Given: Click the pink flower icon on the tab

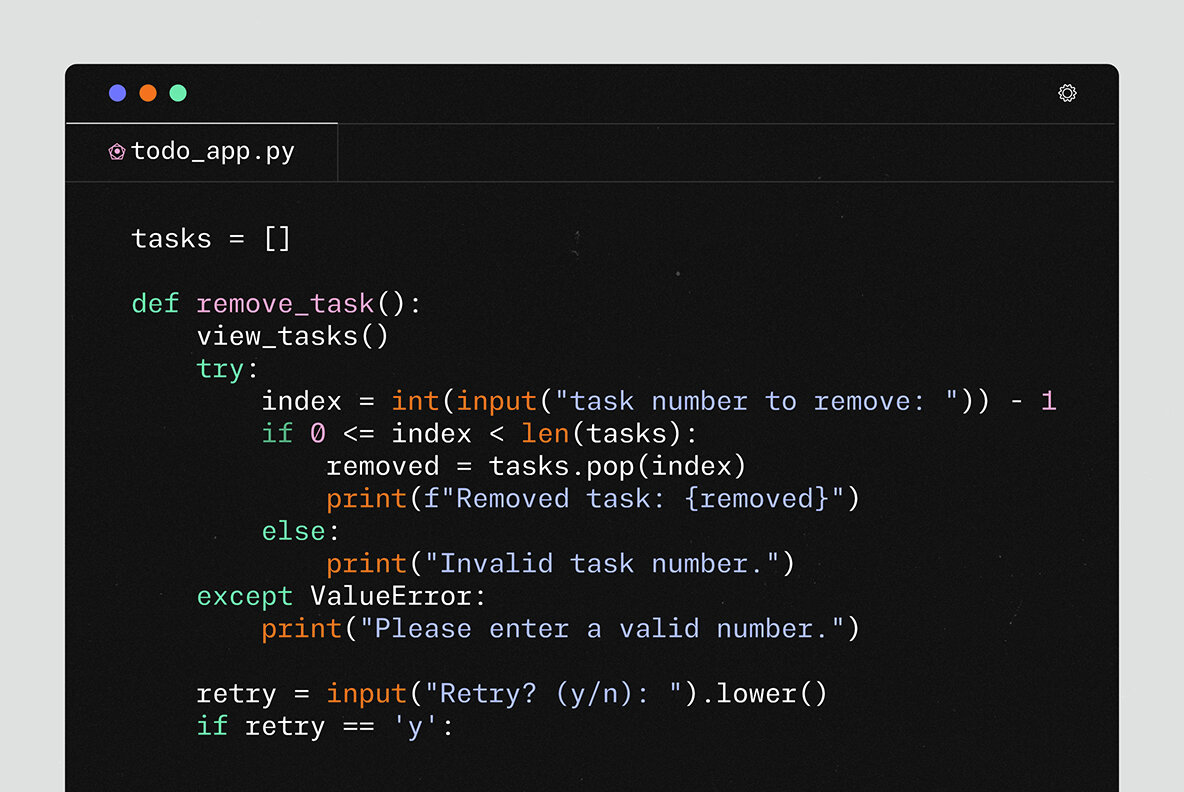Looking at the screenshot, I should [x=117, y=151].
